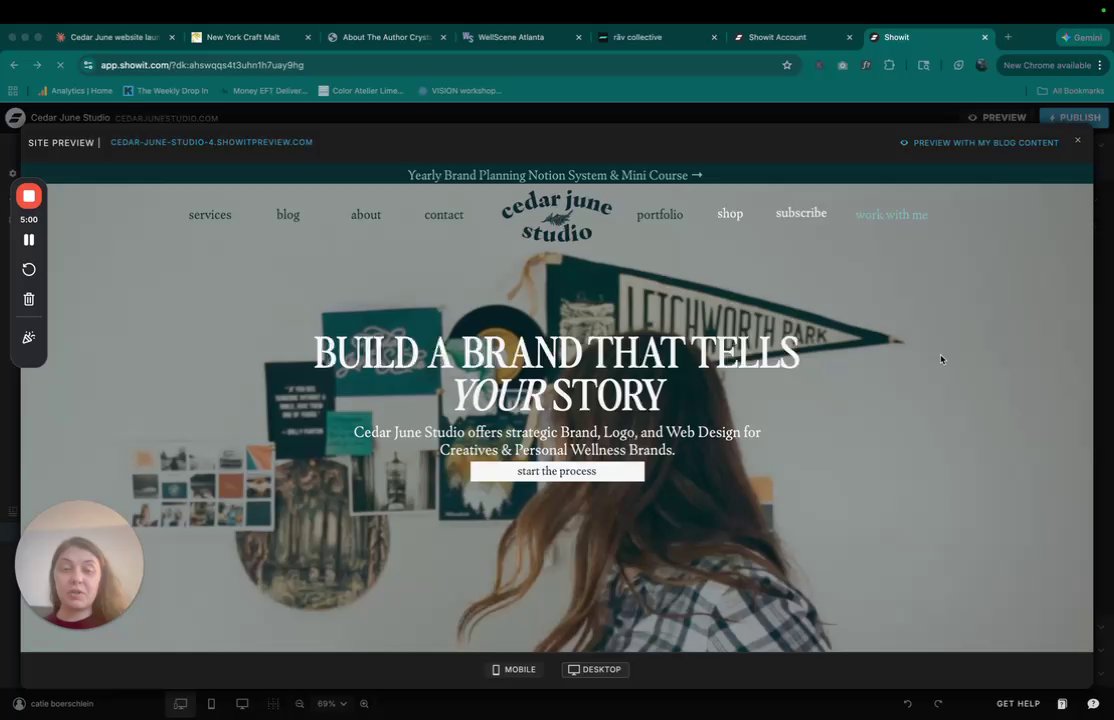The width and height of the screenshot is (1114, 720).
Task: Open the Chrome three-dot menu
Action: coord(1100,65)
